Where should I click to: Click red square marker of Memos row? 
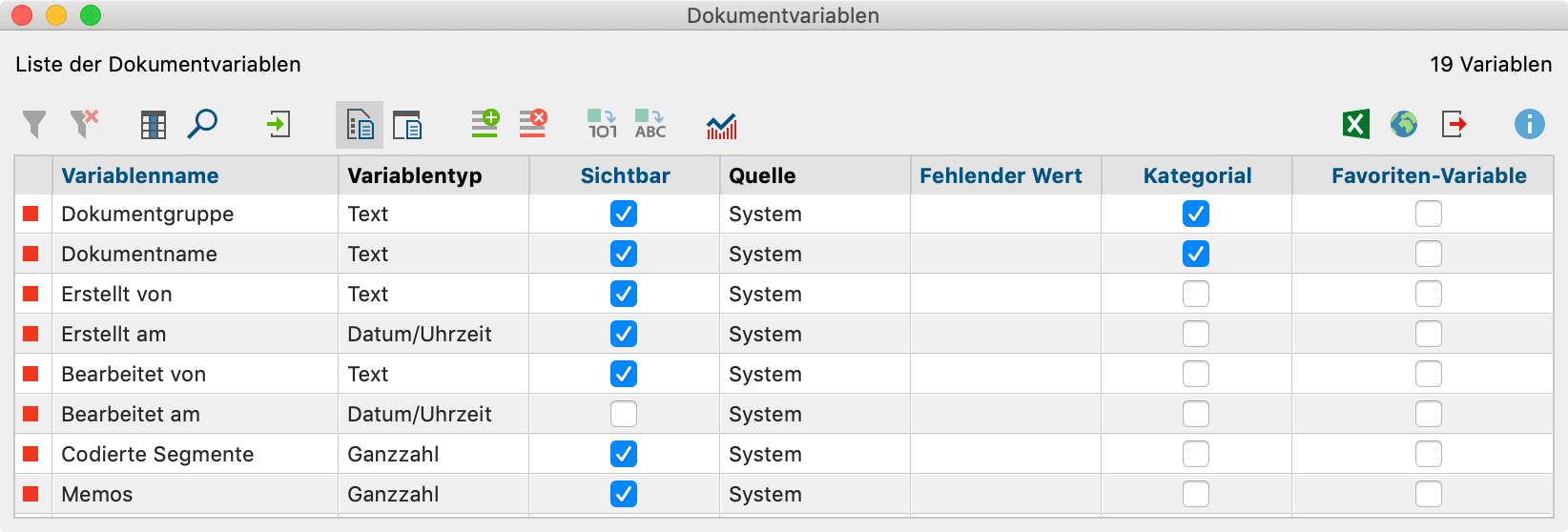pos(31,494)
